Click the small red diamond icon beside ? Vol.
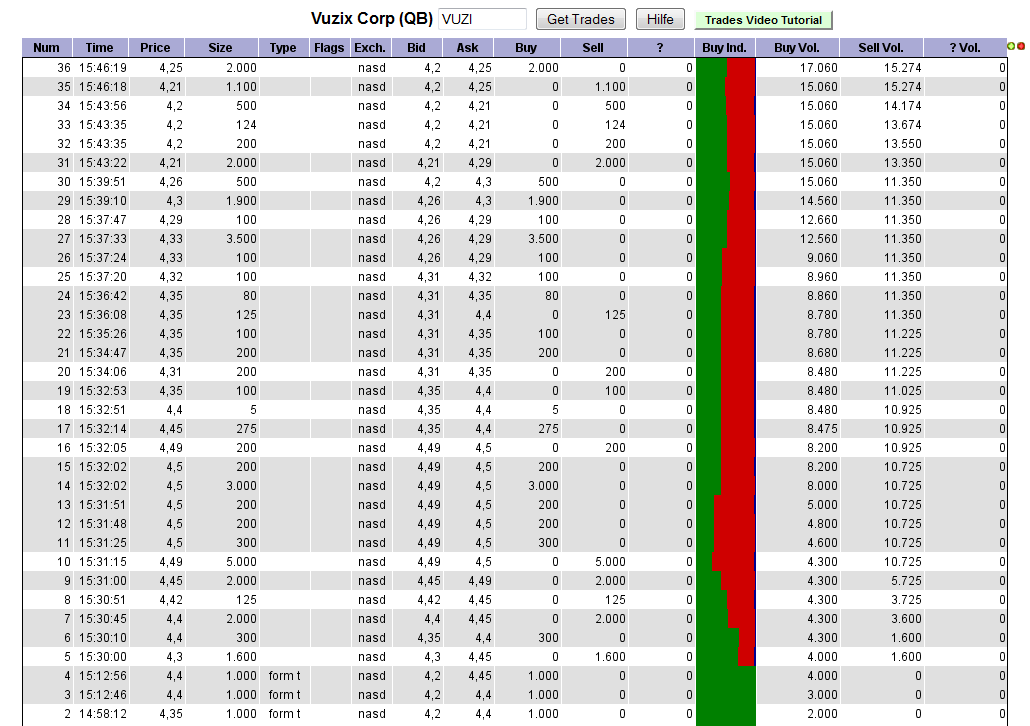This screenshot has width=1030, height=726. [1021, 46]
